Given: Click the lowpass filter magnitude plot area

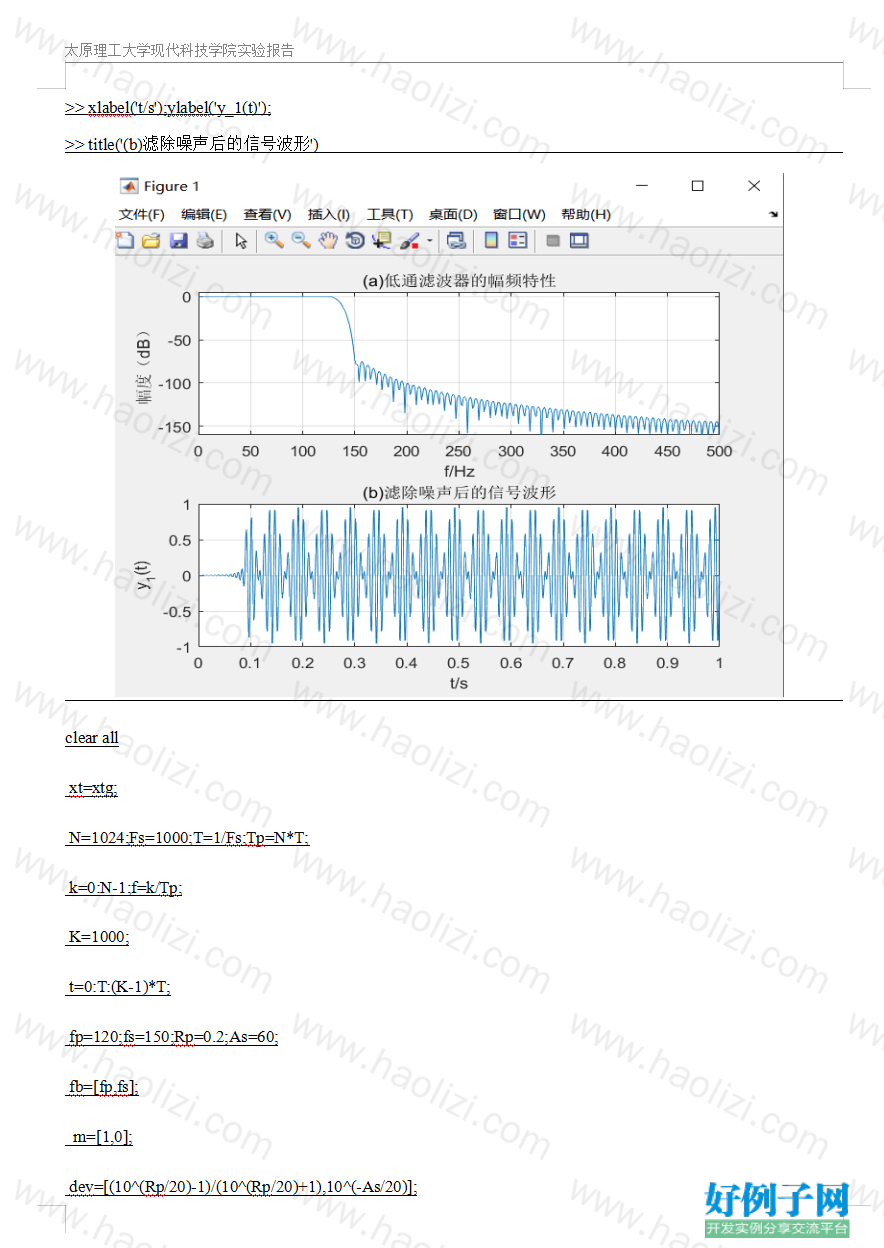Looking at the screenshot, I should [458, 364].
